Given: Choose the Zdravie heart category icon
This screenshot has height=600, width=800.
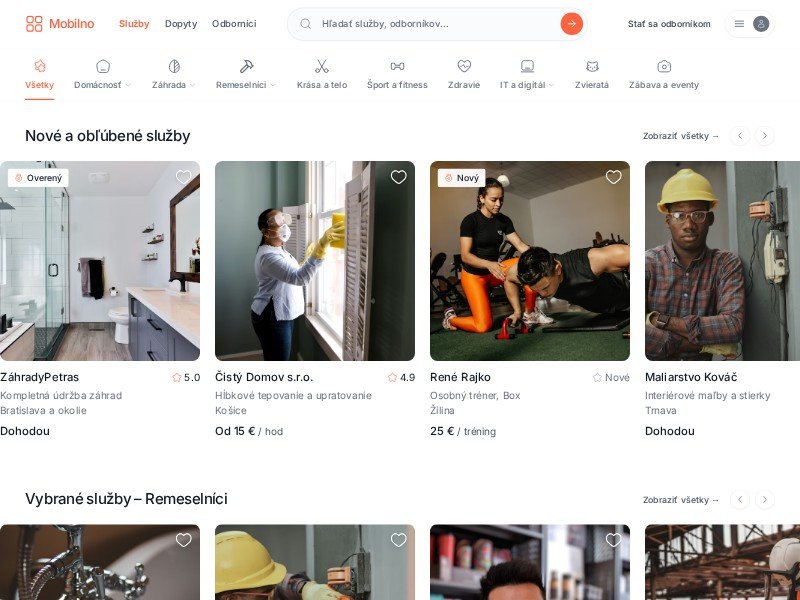Looking at the screenshot, I should coord(464,67).
